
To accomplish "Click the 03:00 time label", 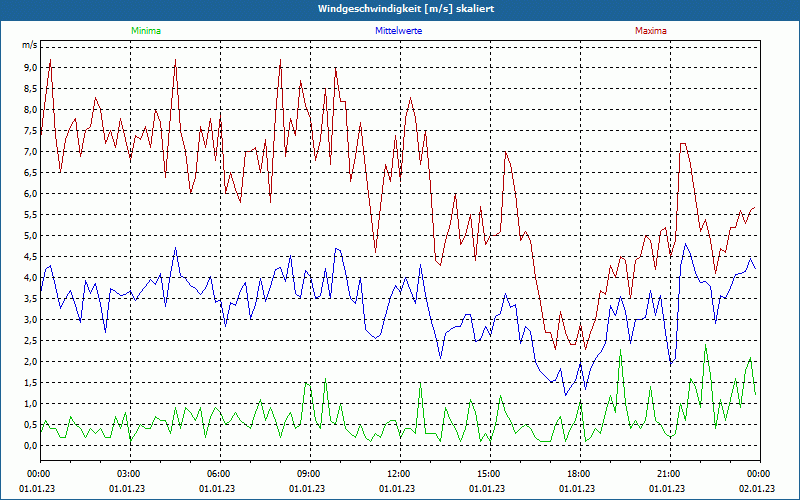I will coord(130,474).
